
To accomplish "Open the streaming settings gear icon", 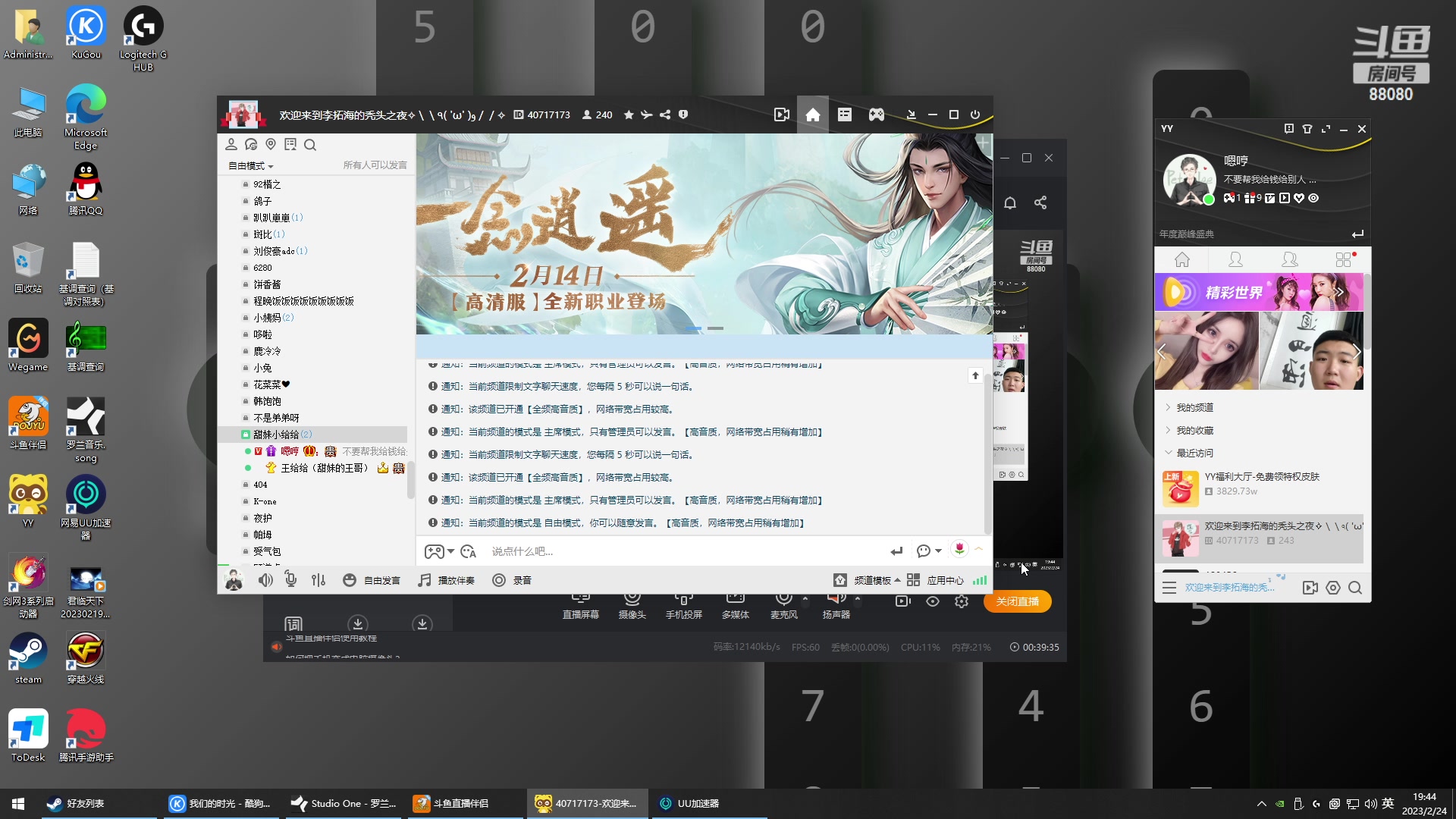I will click(962, 601).
